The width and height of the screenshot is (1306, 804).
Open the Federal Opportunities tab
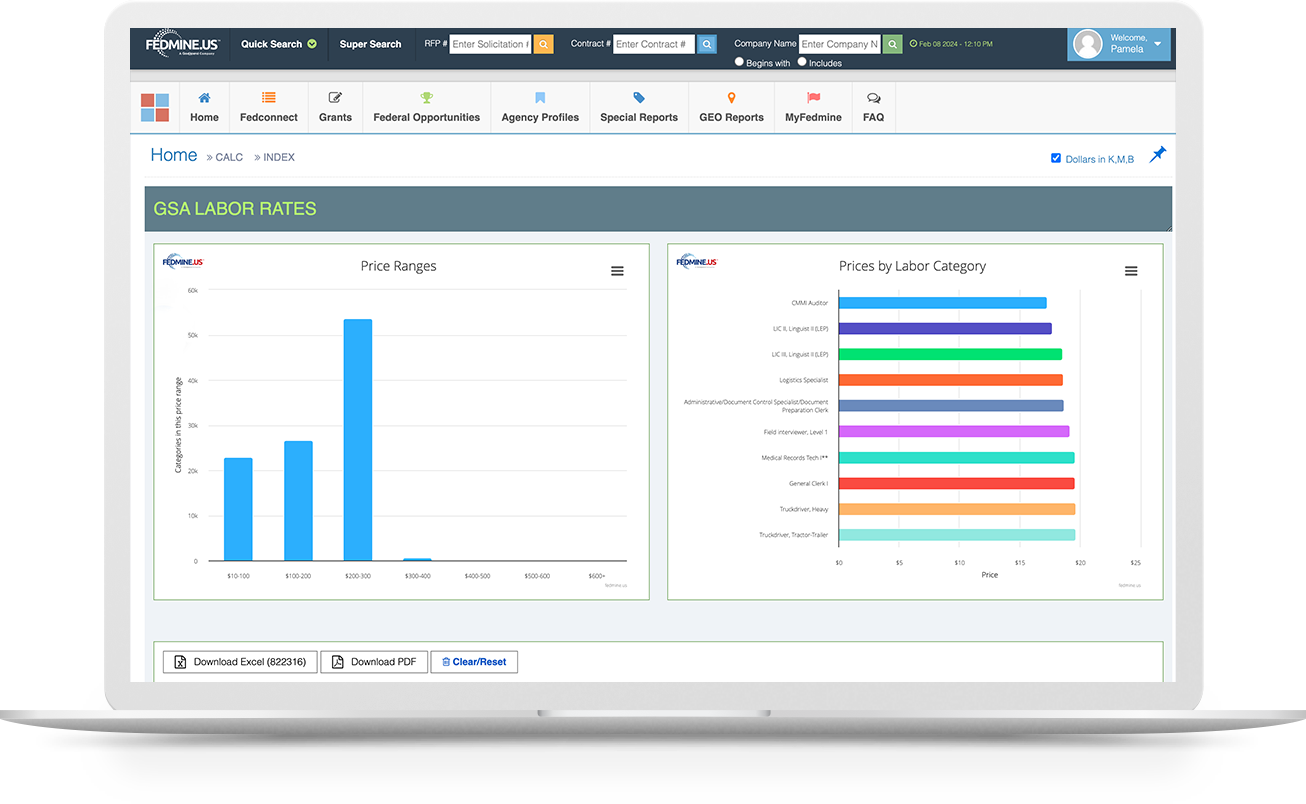tap(426, 108)
